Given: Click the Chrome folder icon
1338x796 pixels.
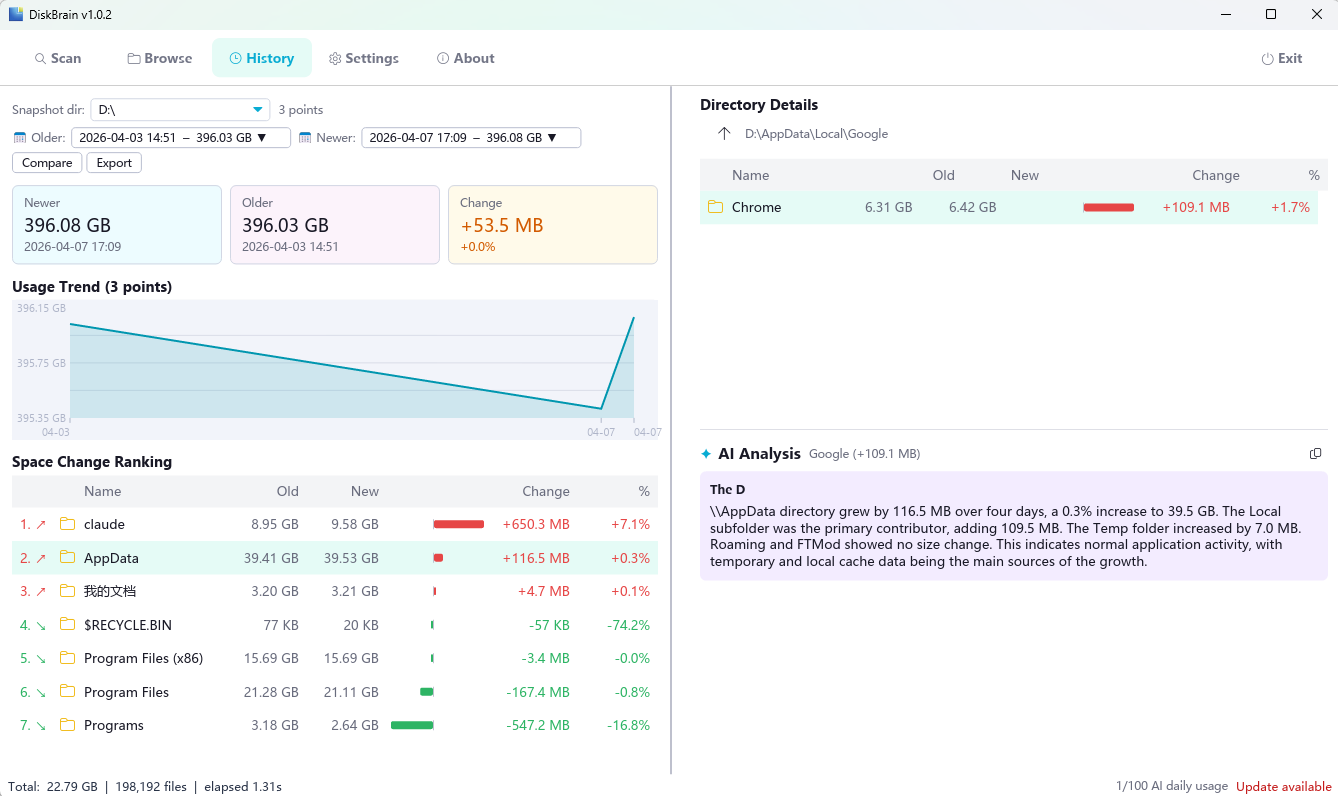Looking at the screenshot, I should click(x=715, y=207).
